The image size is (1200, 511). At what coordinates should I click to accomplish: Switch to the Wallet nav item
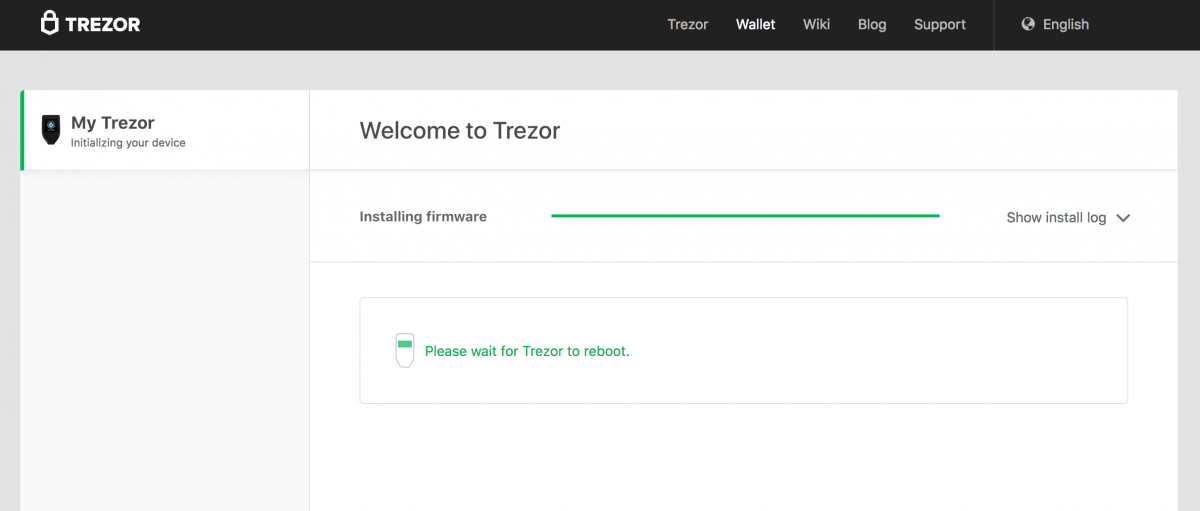pyautogui.click(x=756, y=24)
